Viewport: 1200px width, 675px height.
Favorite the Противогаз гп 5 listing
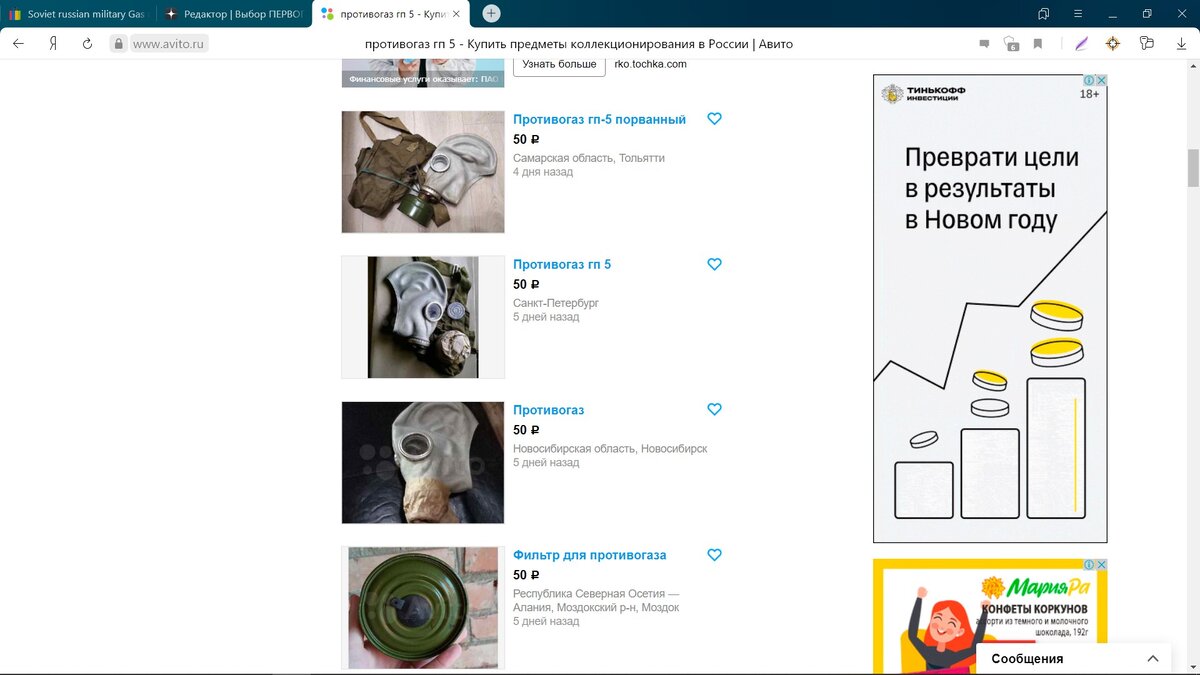coord(714,265)
